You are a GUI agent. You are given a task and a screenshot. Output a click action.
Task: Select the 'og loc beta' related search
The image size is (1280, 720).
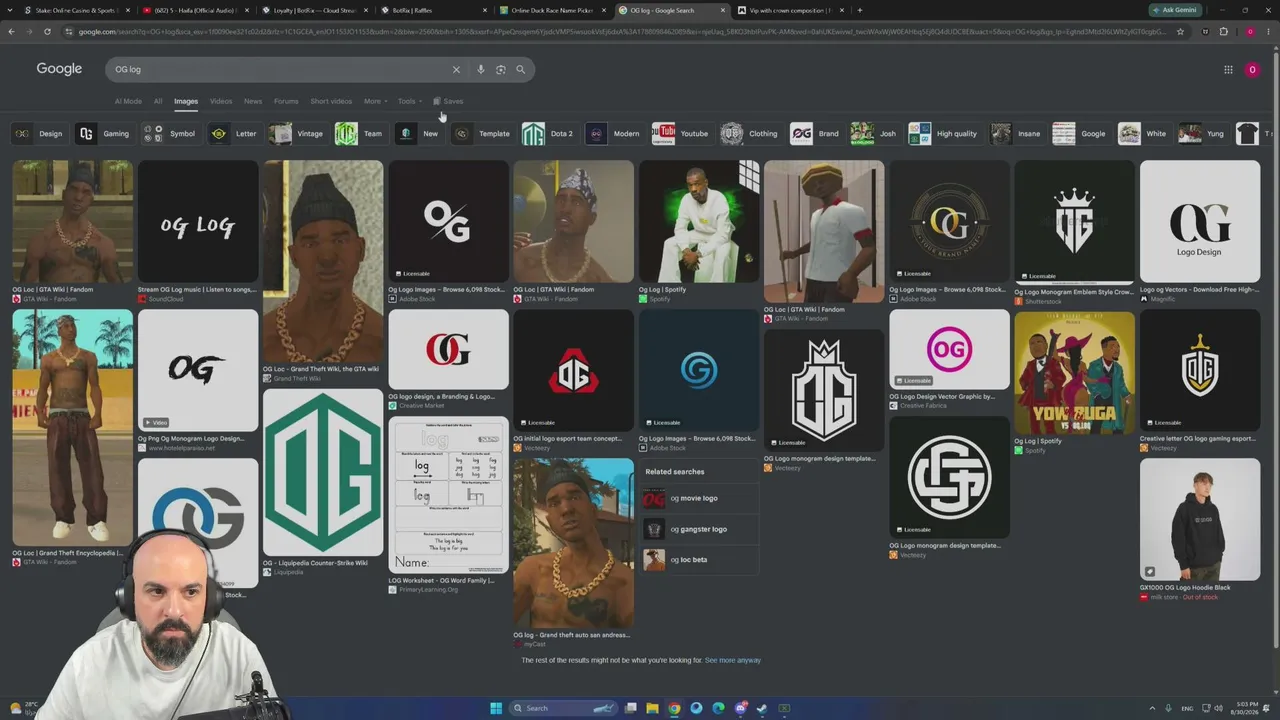[x=699, y=560]
